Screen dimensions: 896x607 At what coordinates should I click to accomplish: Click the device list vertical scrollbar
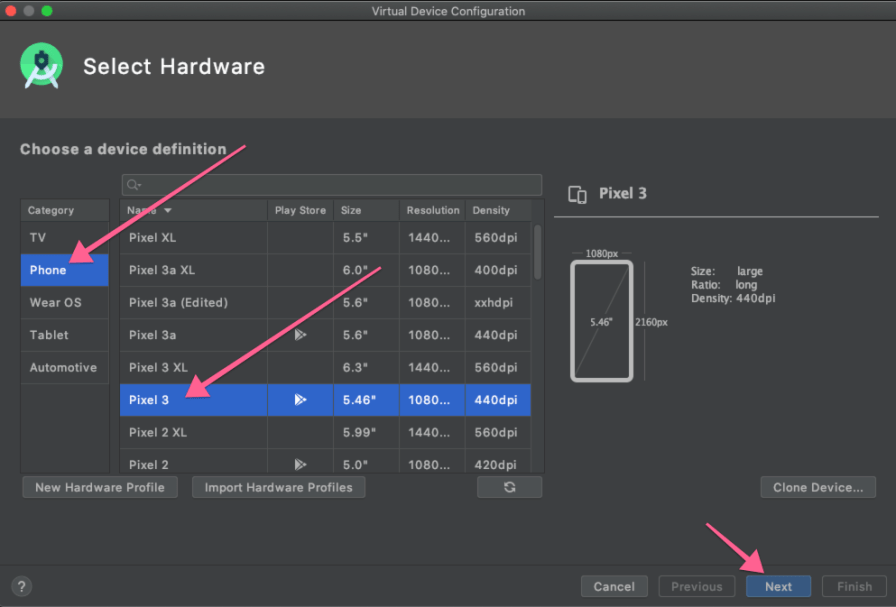coord(538,250)
